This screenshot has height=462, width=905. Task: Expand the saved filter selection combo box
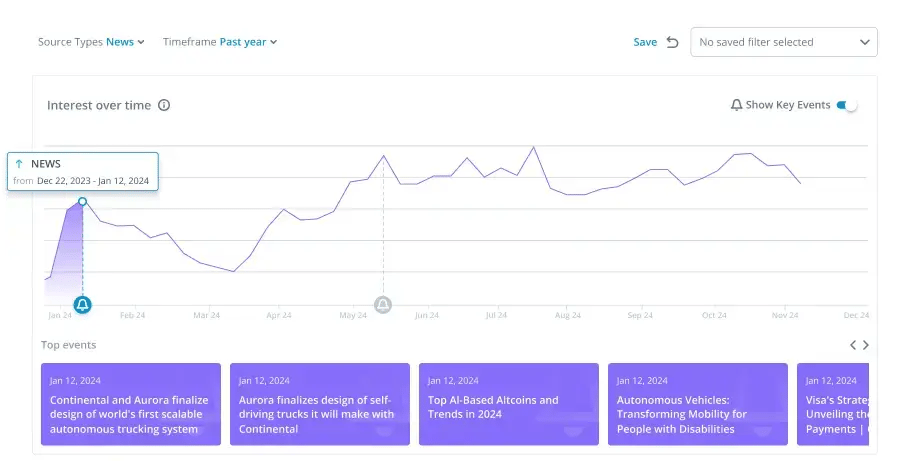click(783, 42)
